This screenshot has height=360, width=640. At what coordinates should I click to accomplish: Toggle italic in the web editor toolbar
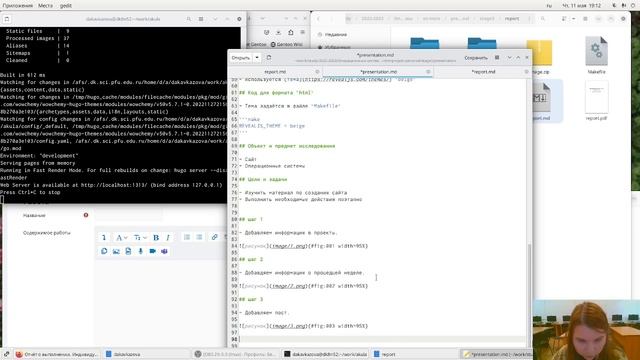(168, 238)
